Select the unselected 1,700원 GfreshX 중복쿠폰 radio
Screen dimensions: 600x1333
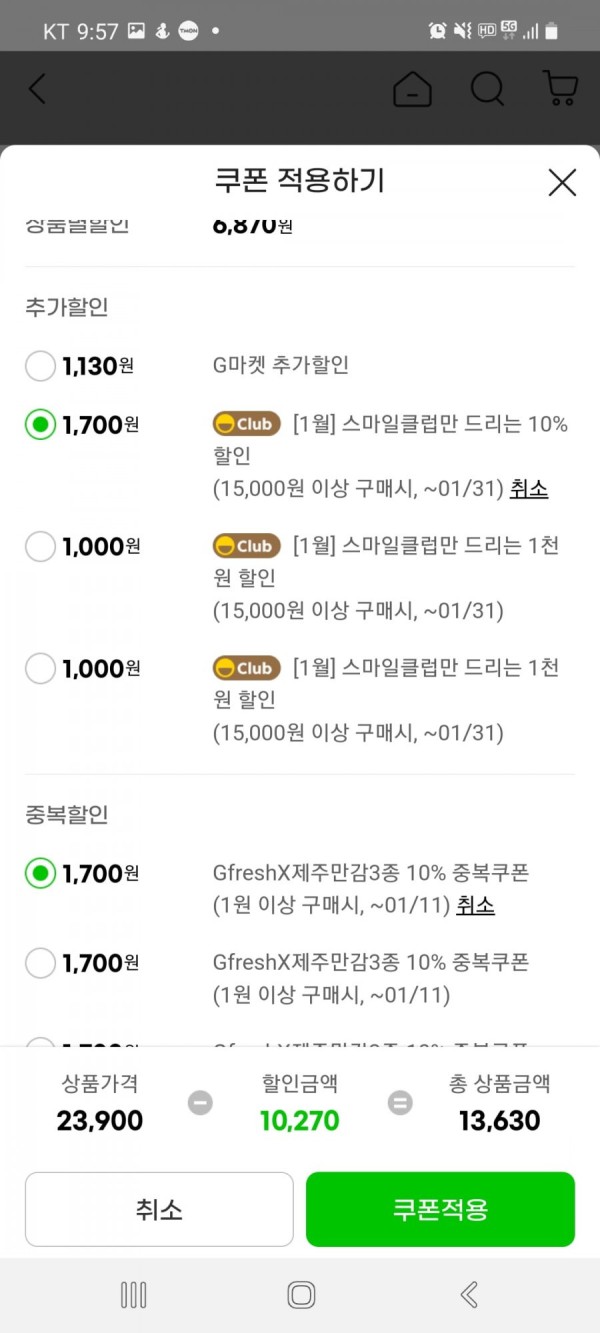tap(40, 963)
